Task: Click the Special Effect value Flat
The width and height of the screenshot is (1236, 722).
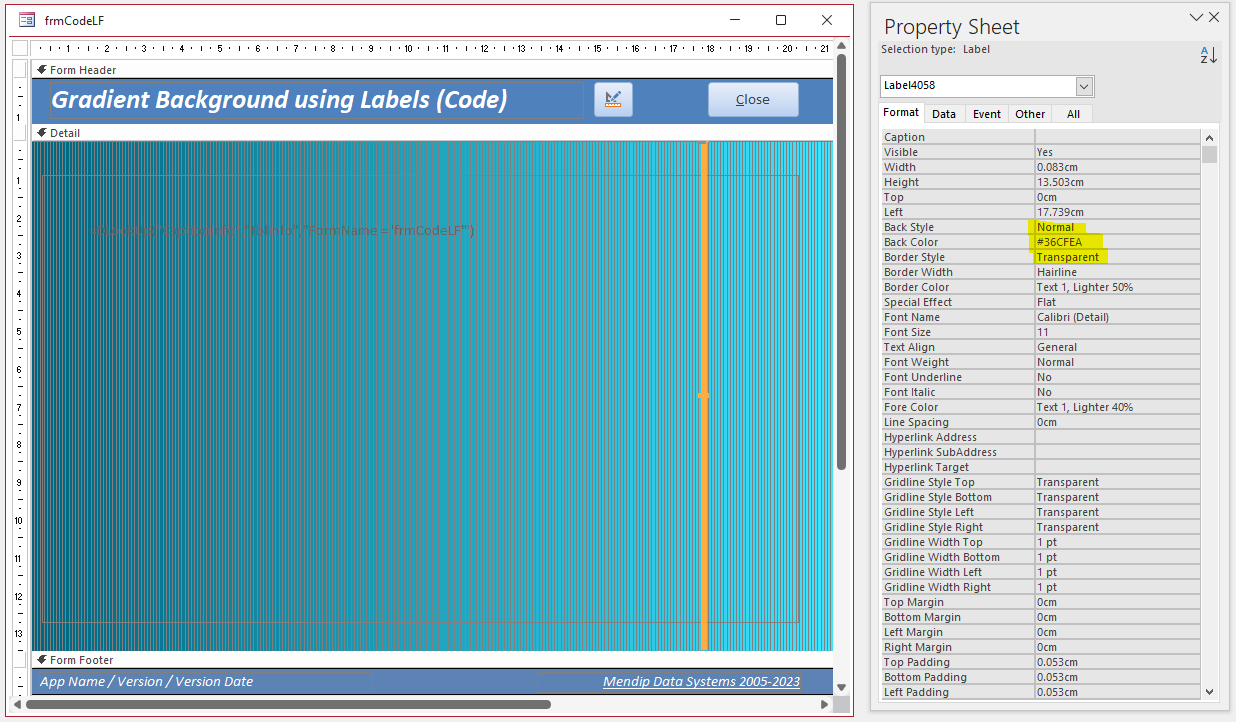Action: (x=1117, y=302)
